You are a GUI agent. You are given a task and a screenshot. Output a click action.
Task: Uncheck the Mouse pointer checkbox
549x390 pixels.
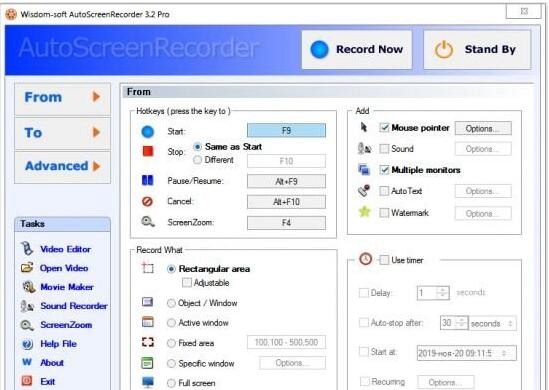point(384,128)
